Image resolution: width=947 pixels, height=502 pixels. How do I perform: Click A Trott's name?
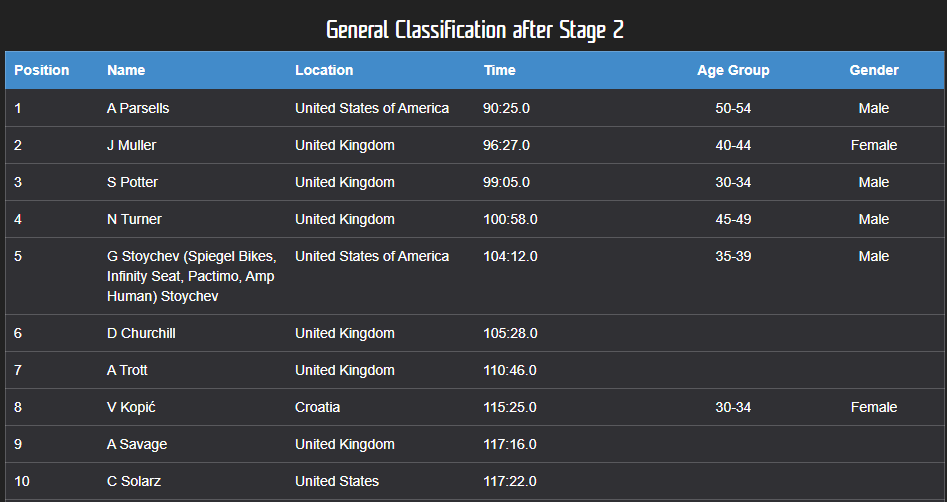(x=127, y=370)
